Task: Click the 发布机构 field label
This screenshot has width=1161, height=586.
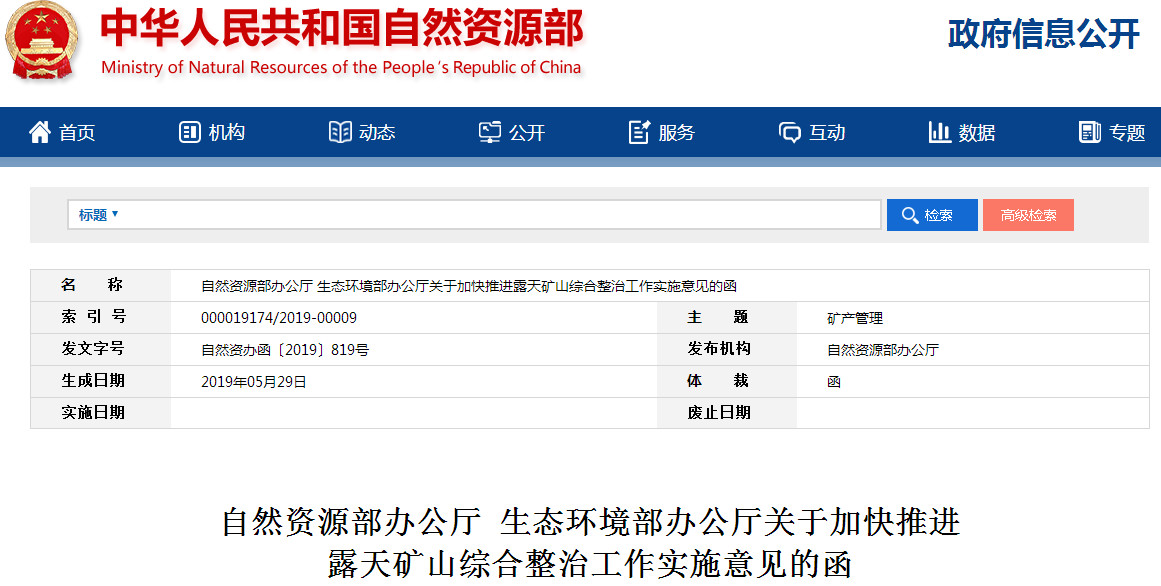Action: [x=719, y=348]
